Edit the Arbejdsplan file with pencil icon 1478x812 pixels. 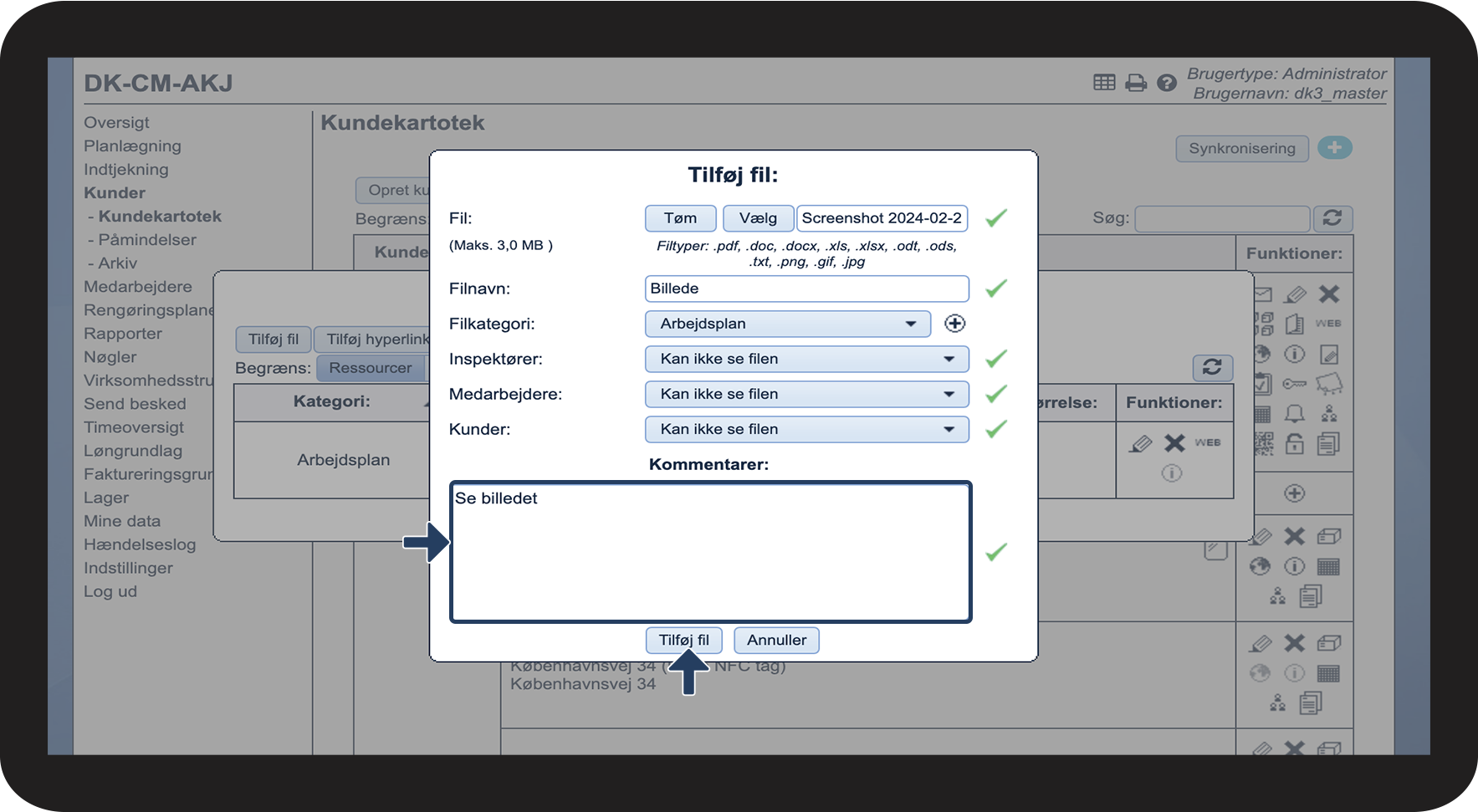coord(1140,443)
